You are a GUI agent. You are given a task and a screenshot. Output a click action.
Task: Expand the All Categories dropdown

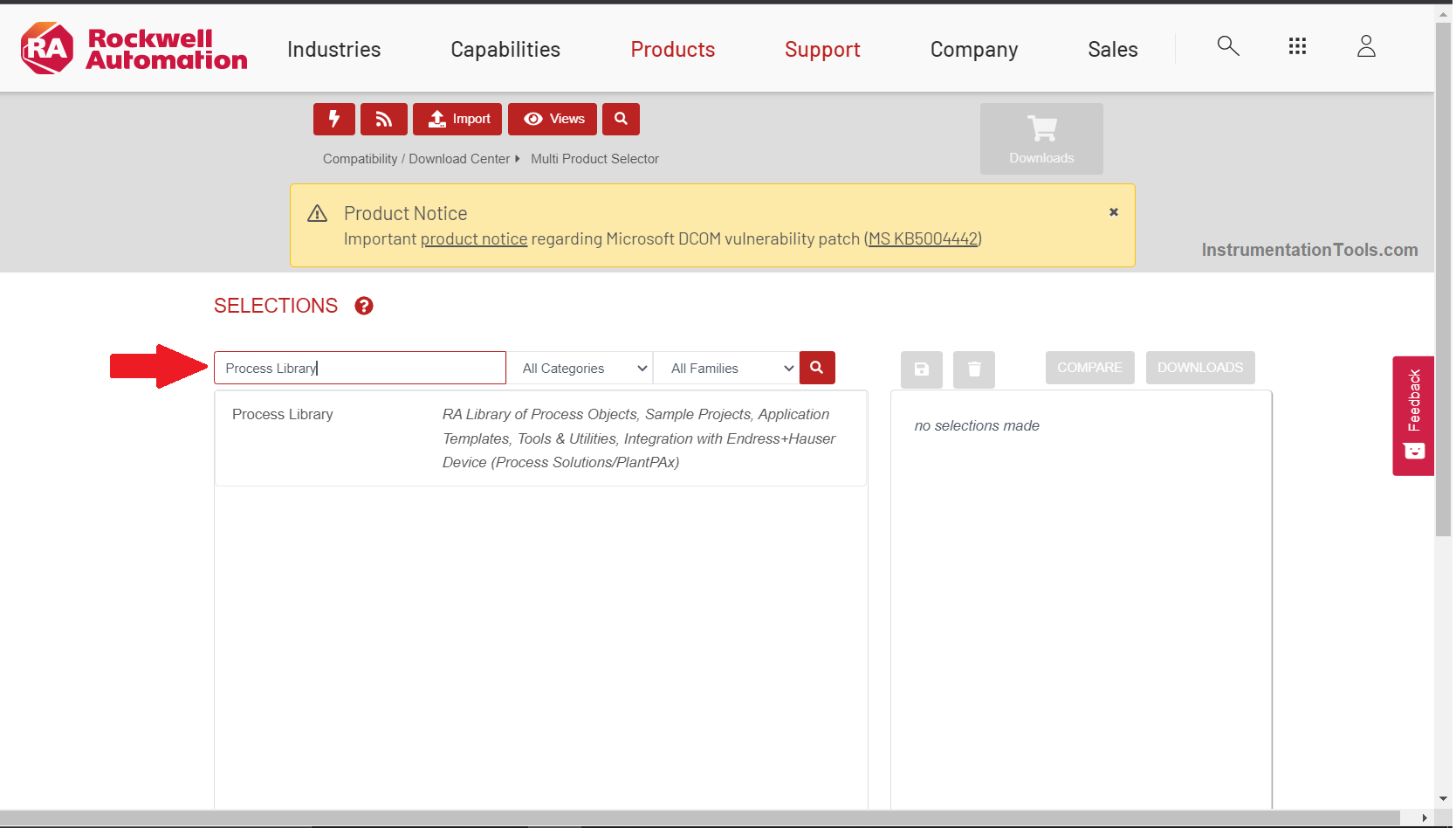[x=581, y=368]
